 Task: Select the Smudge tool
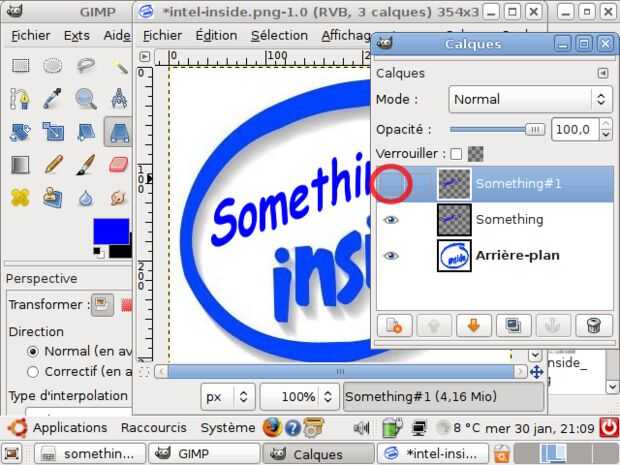119,197
